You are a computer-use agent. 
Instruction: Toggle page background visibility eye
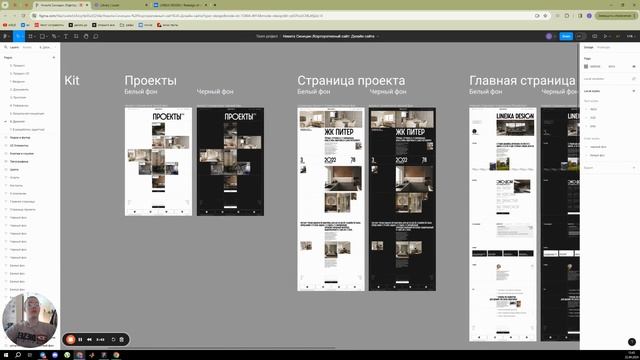tap(634, 67)
